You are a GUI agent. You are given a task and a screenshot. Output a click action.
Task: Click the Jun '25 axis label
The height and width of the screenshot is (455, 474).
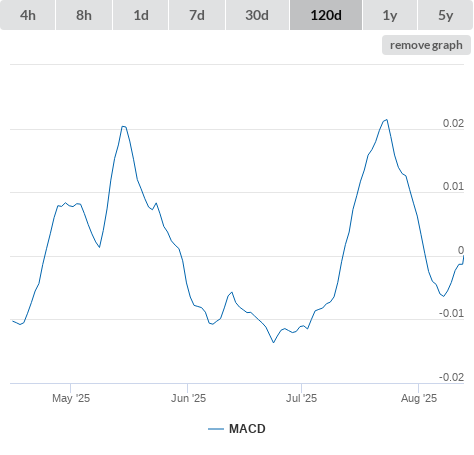pos(188,398)
